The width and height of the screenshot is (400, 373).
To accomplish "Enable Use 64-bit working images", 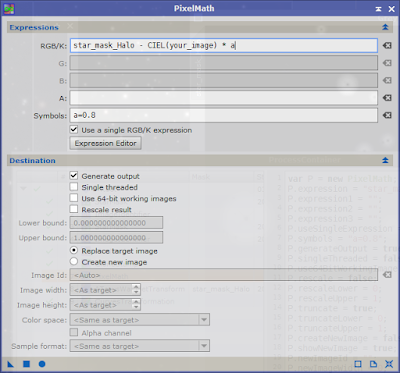I will 74,198.
